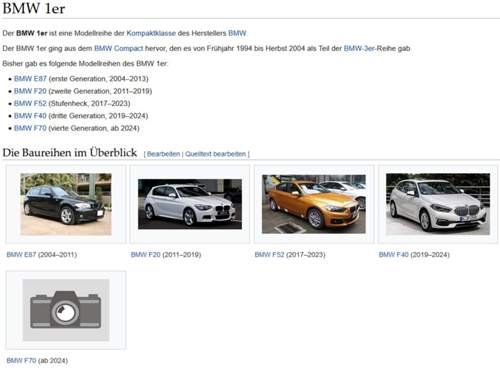Viewport: 500px width, 370px height.
Task: Open BMW F70 caption link under placeholder
Action: coord(21,361)
